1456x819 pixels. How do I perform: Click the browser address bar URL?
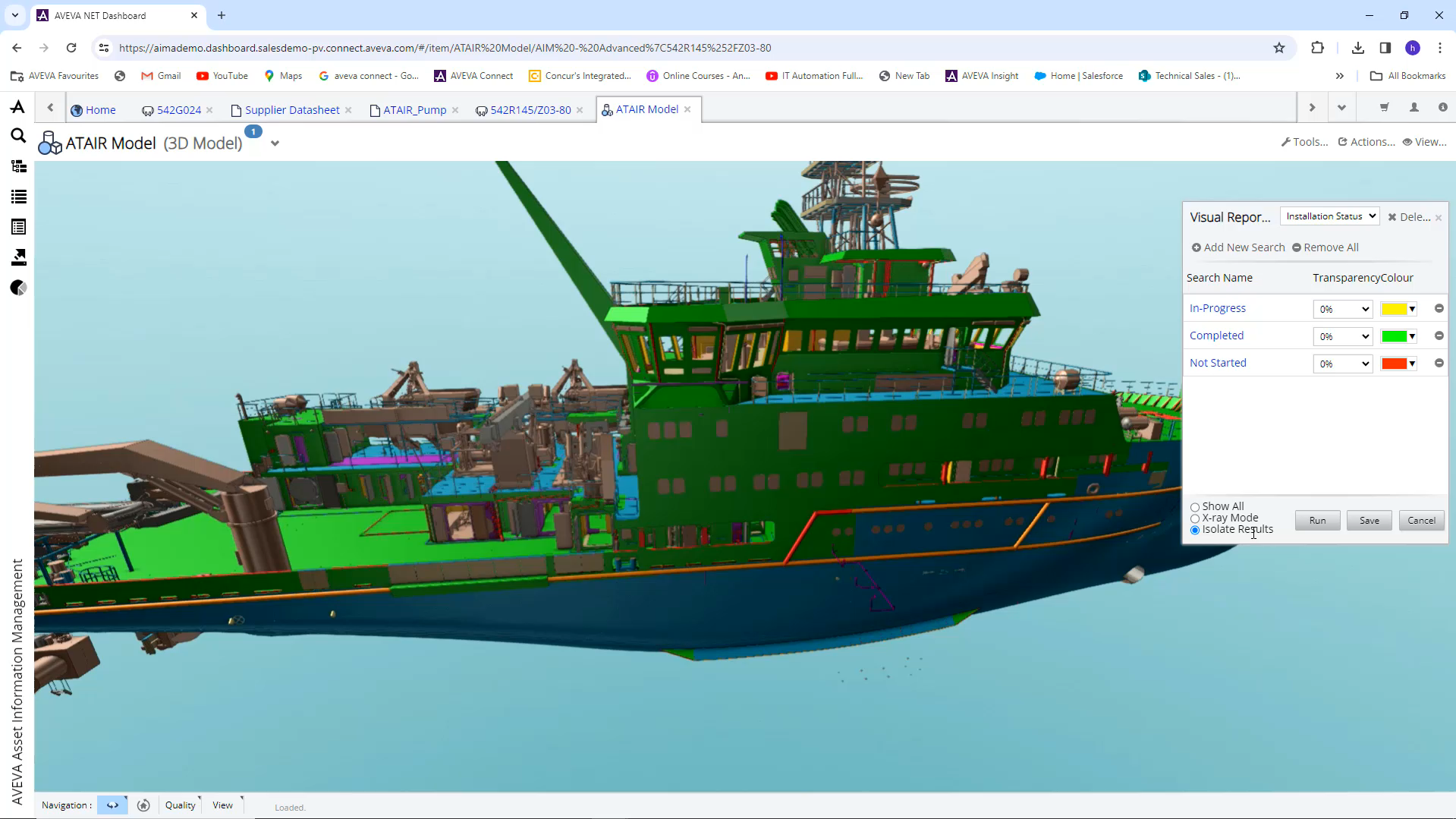445,48
